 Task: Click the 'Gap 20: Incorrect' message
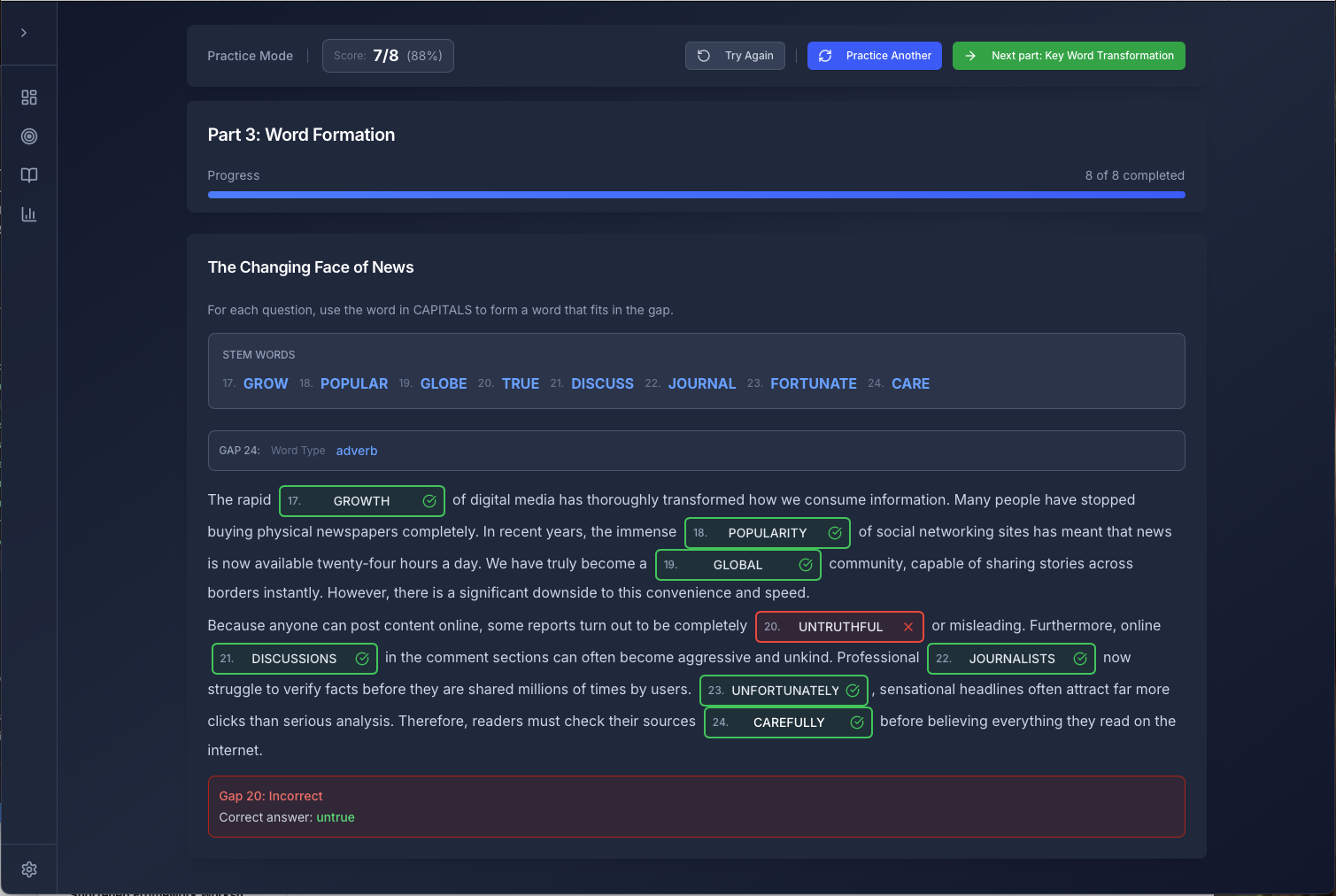(271, 796)
